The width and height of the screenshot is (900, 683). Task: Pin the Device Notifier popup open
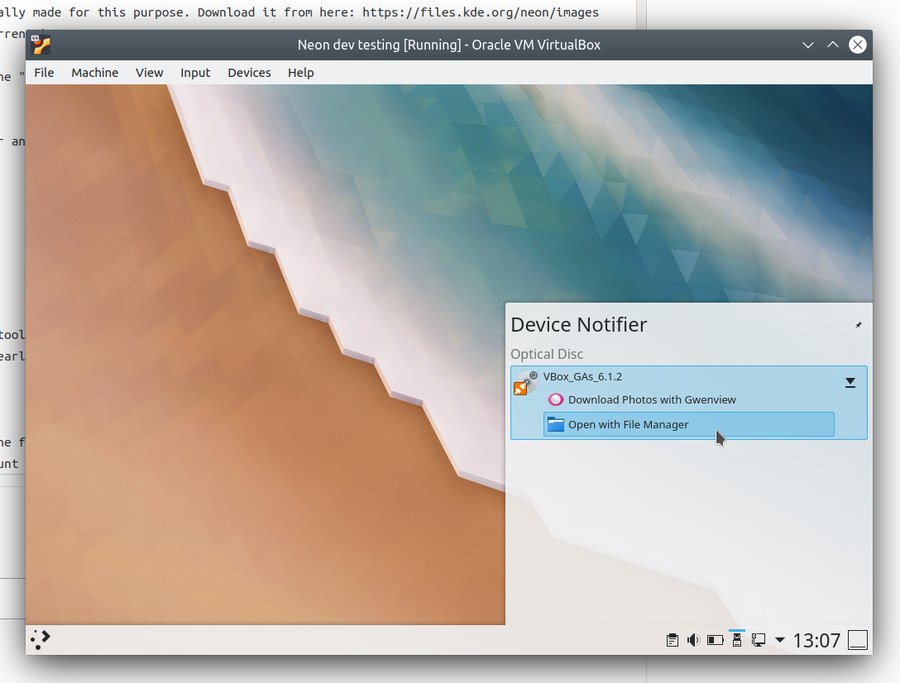click(857, 325)
